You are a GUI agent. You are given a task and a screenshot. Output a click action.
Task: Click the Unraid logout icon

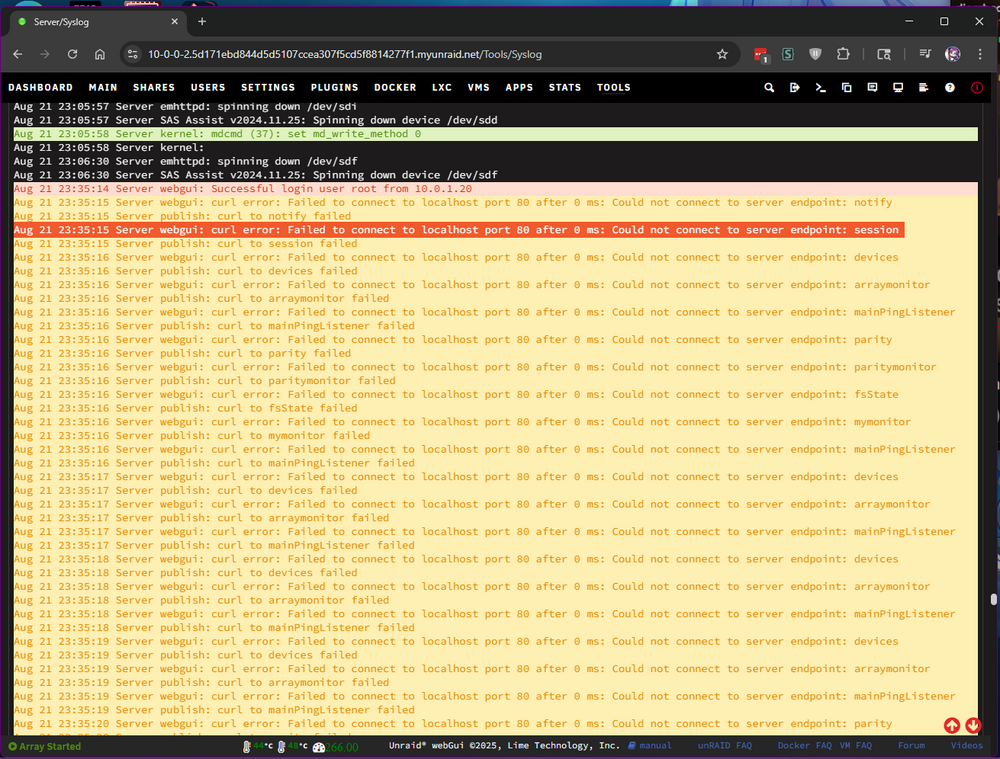[x=795, y=87]
